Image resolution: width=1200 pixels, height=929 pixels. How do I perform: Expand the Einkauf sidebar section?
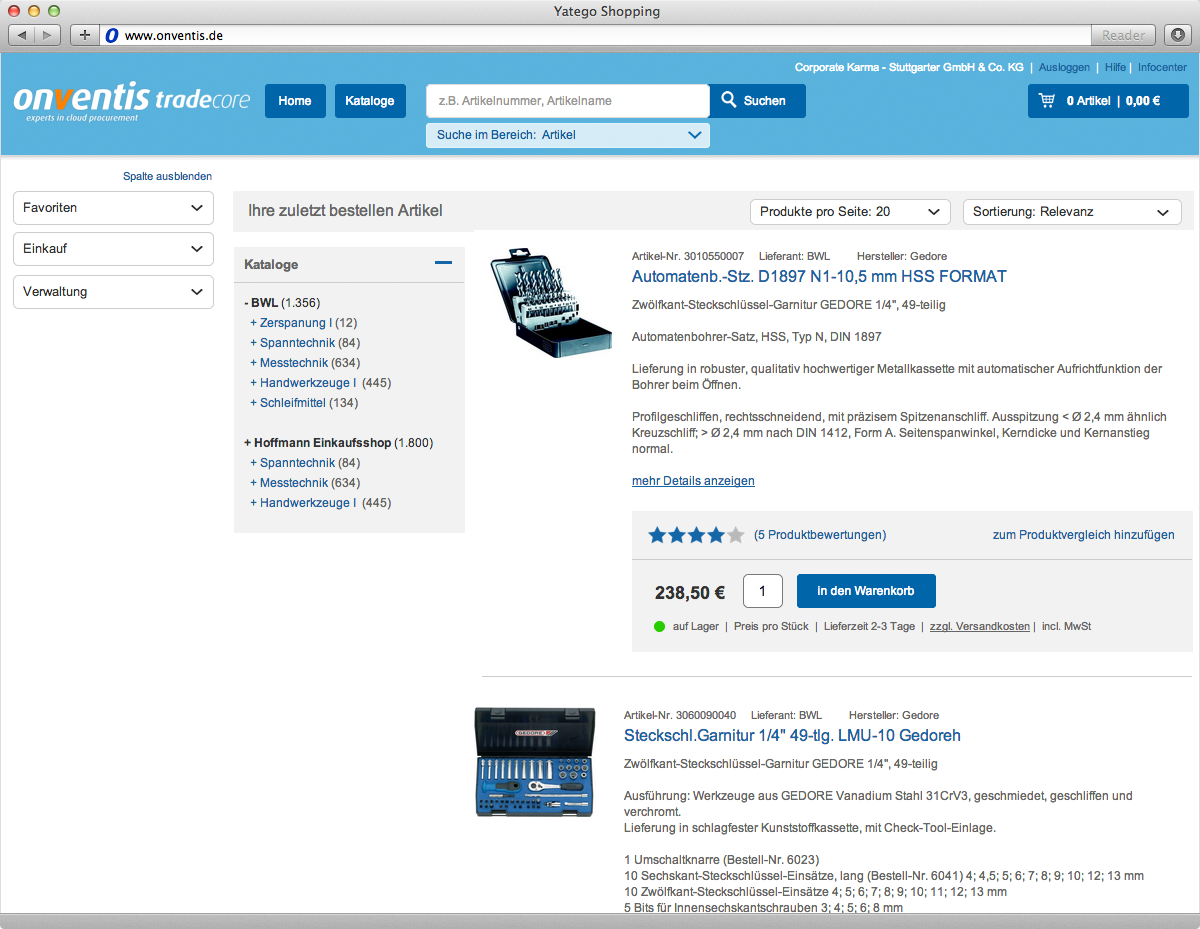tap(113, 249)
